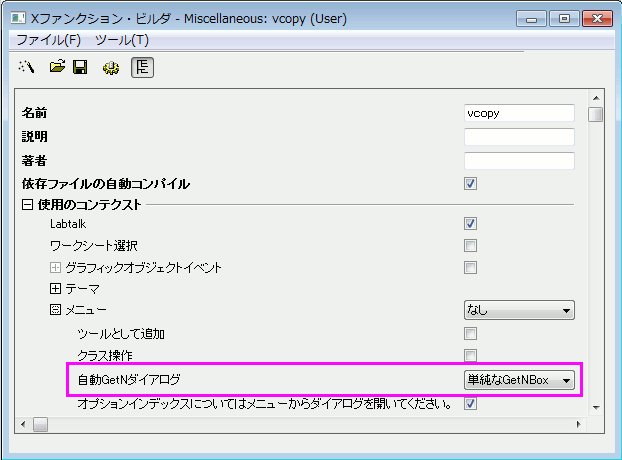Check the グラフィックオブジェクトイベント checkbox
The height and width of the screenshot is (460, 622).
pos(470,267)
